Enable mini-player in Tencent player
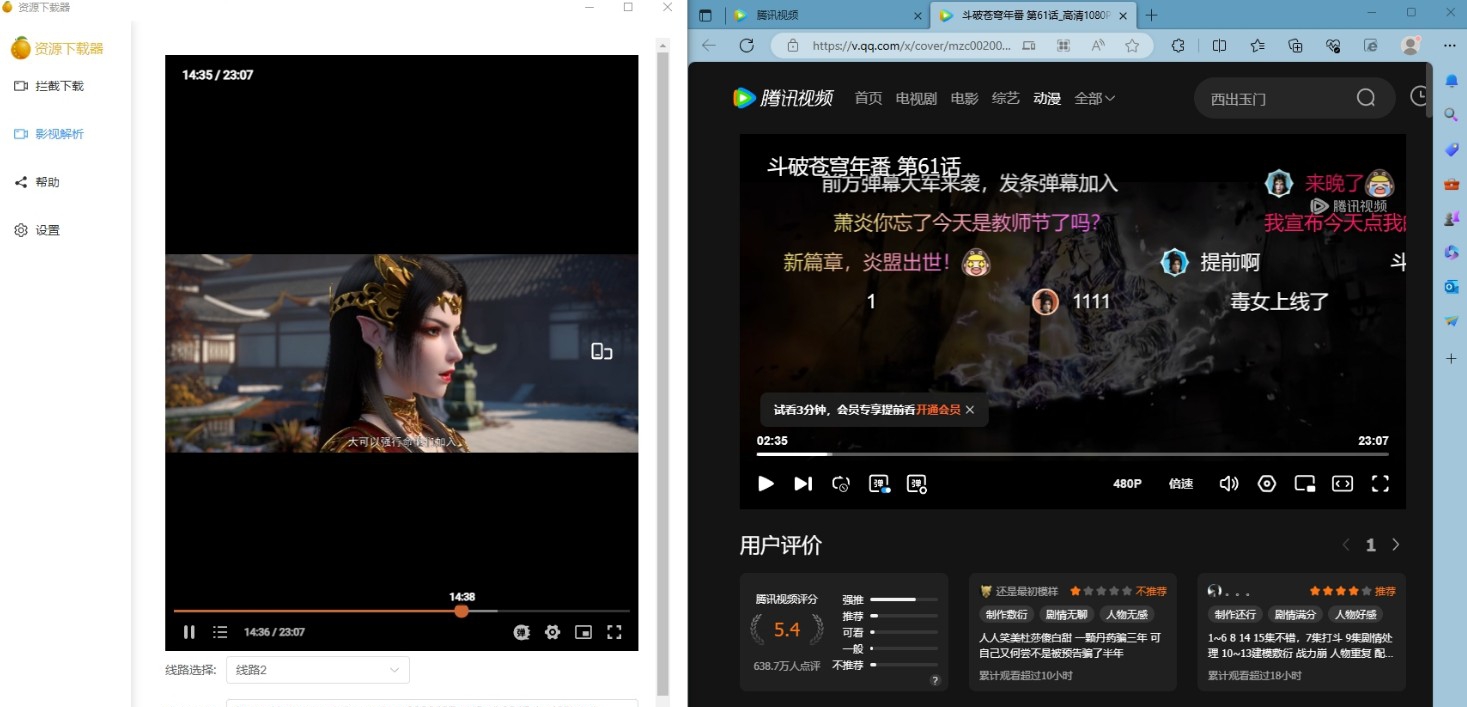Screen dimensions: 1467x707 click(1305, 484)
